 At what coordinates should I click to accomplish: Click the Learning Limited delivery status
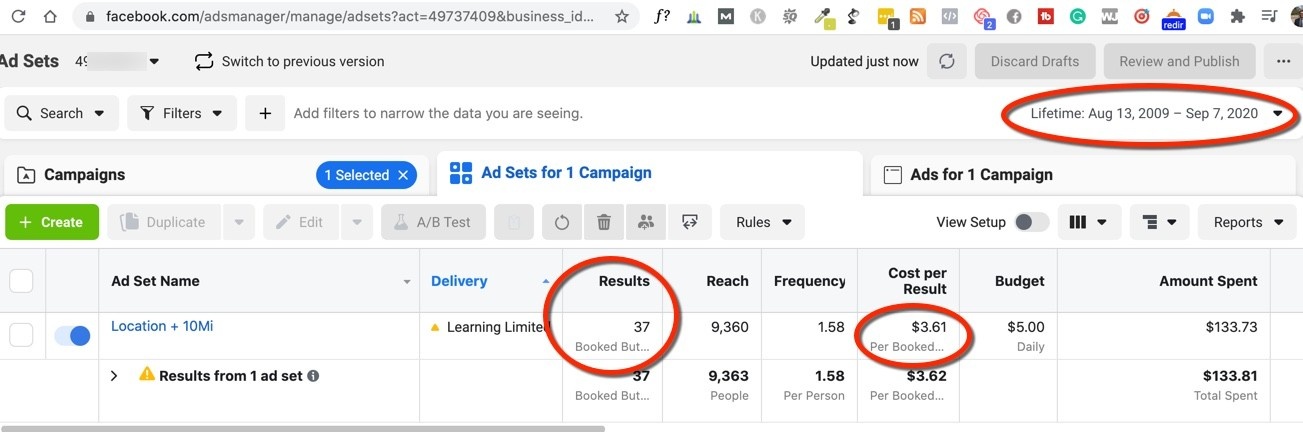pyautogui.click(x=498, y=326)
